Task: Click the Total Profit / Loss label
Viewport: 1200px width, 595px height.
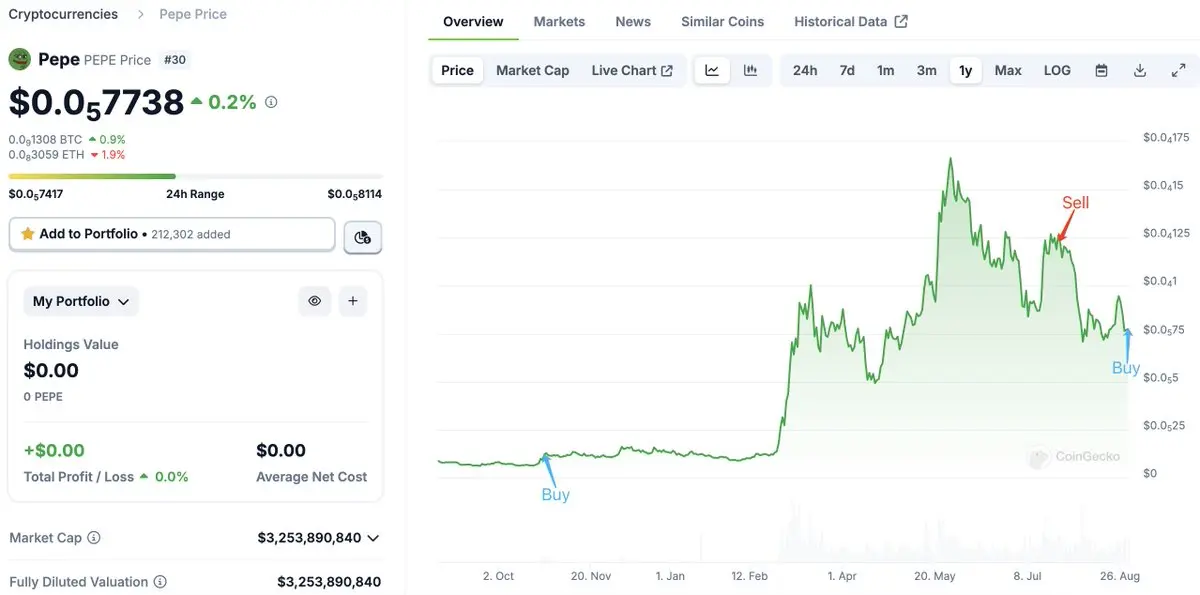Action: (x=79, y=477)
